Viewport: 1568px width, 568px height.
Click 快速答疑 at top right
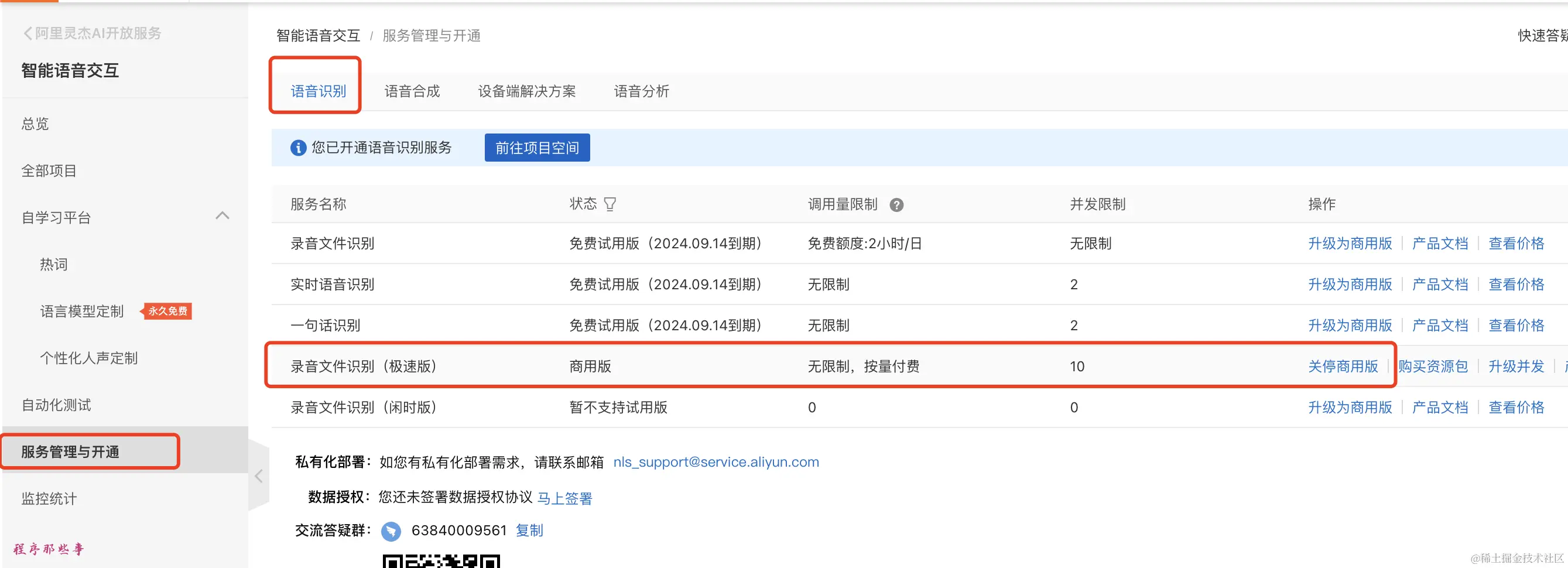[x=1542, y=36]
